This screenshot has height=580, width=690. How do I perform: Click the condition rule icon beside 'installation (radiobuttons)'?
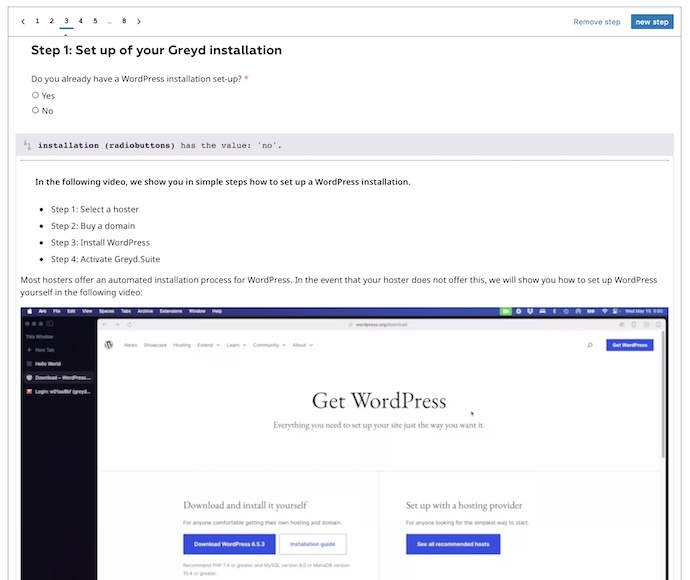(27, 145)
